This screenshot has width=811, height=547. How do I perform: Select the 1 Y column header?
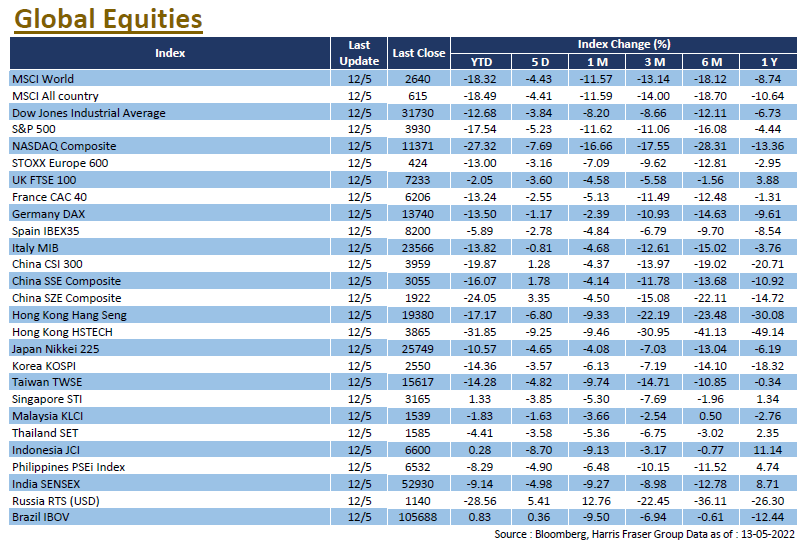[x=769, y=62]
